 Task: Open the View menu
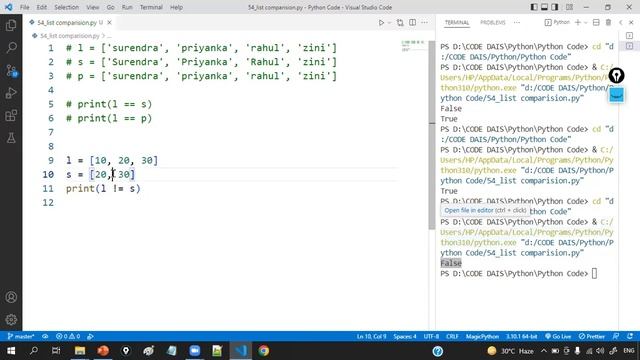[93, 7]
